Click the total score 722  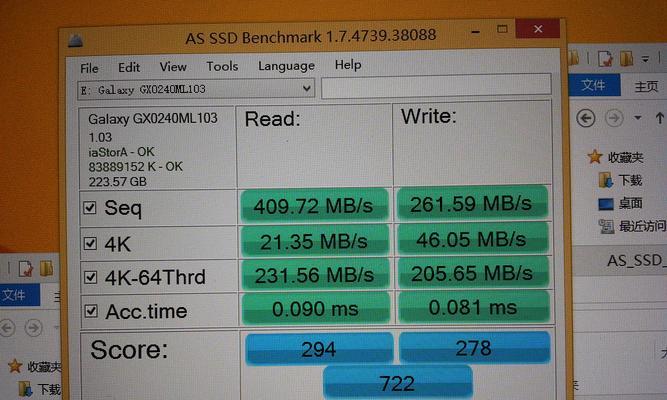coord(397,383)
